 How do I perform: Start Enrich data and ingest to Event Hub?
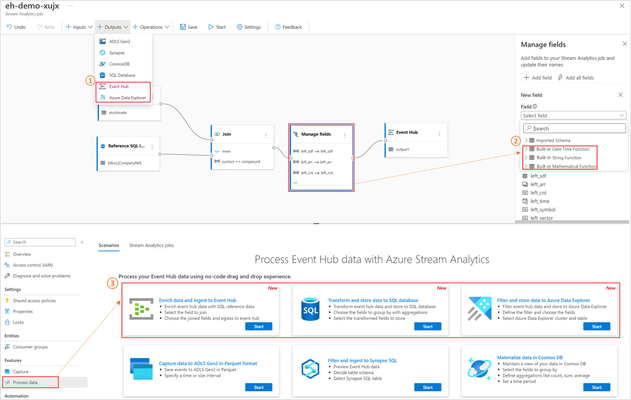(259, 326)
